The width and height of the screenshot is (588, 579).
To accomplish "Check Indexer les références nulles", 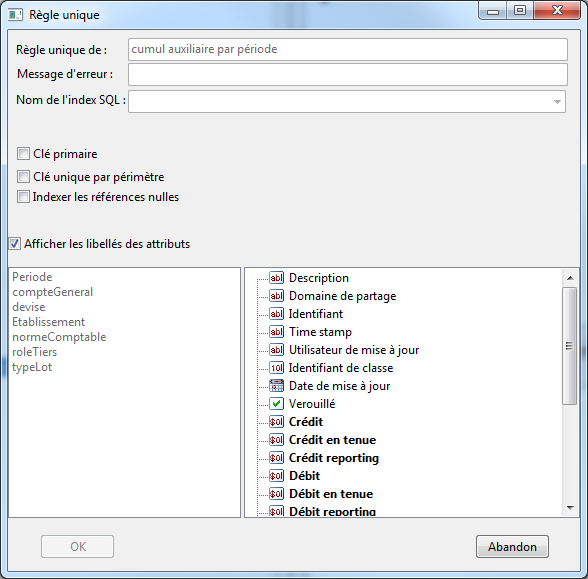I will [23, 197].
